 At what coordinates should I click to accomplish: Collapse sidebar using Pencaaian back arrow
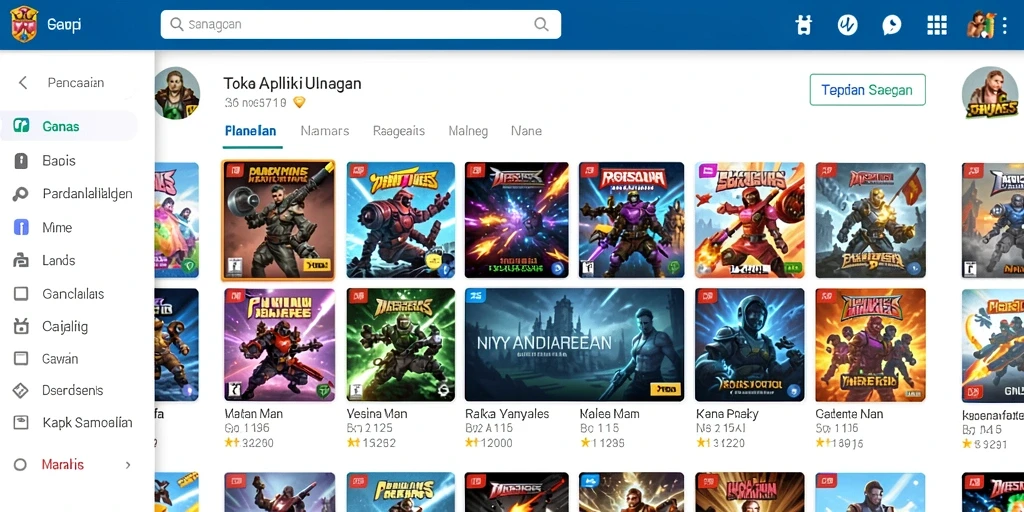23,83
